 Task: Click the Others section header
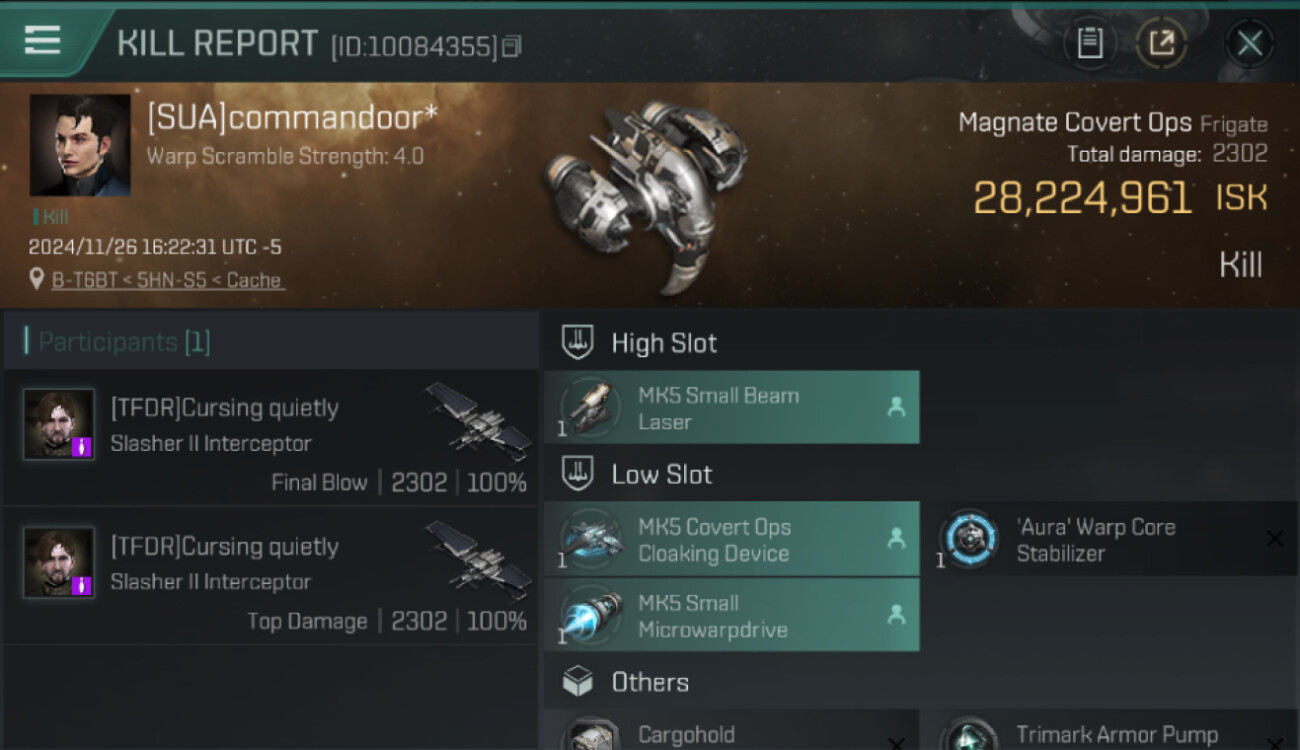(x=650, y=682)
